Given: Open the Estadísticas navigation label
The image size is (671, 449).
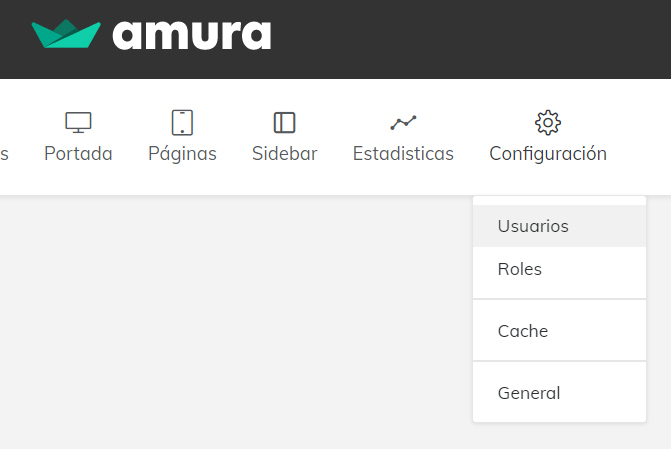Looking at the screenshot, I should pyautogui.click(x=403, y=154).
